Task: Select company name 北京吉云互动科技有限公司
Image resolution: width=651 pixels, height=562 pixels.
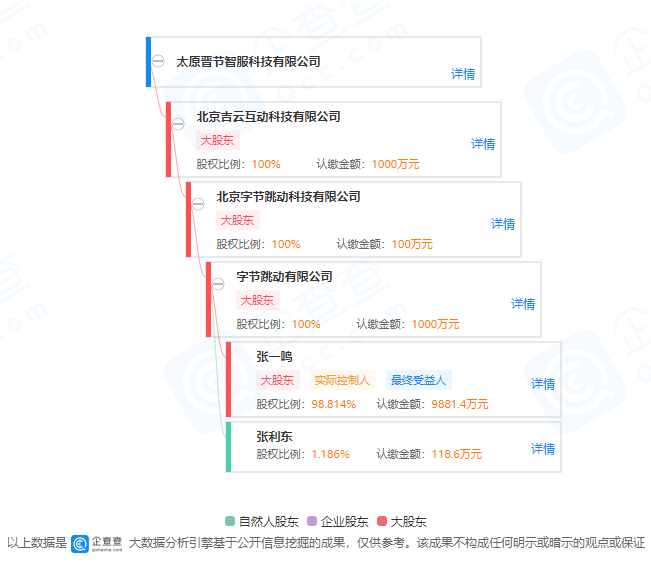Action: click(268, 117)
